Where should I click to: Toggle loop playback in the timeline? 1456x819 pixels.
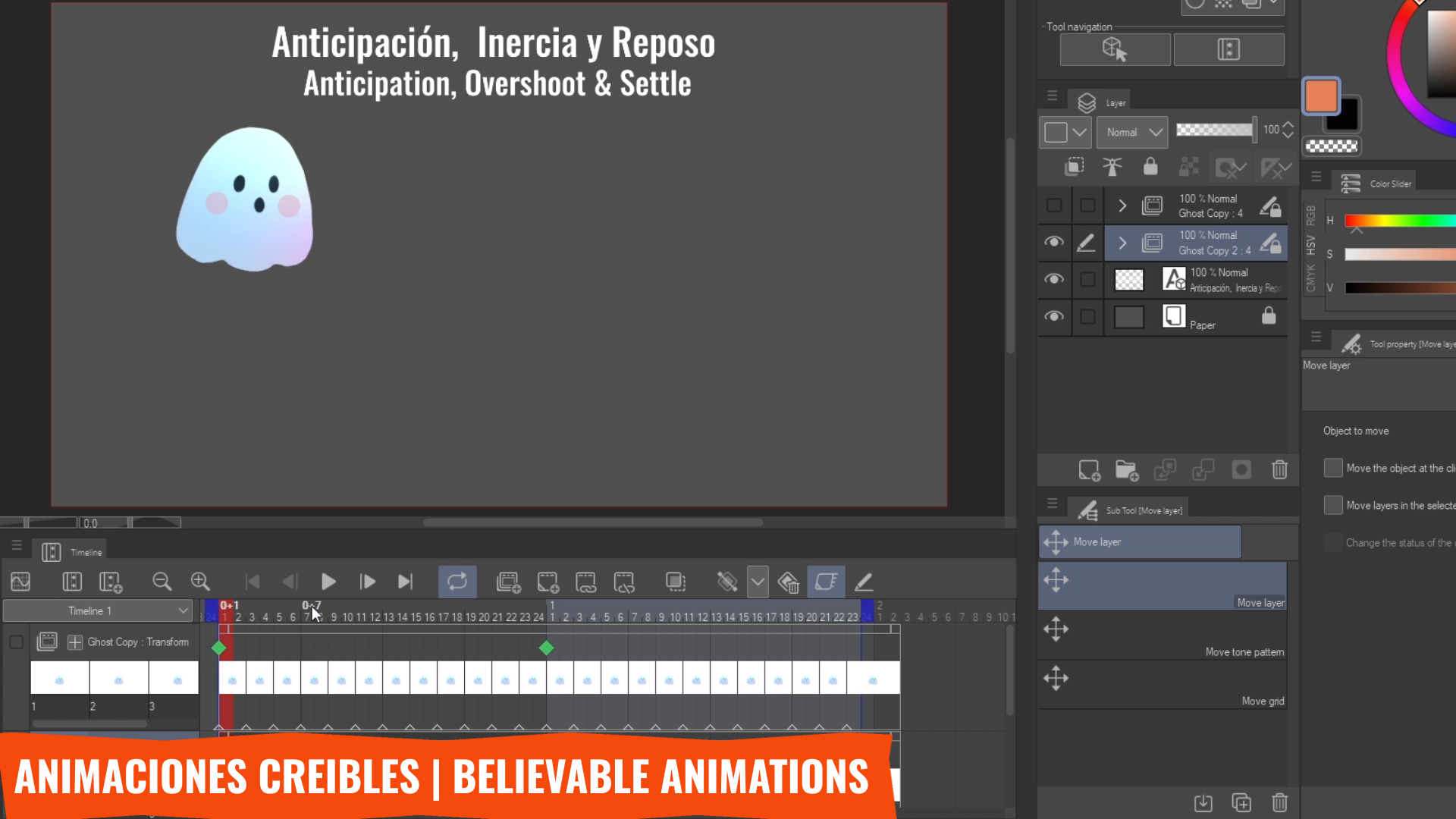(x=457, y=582)
